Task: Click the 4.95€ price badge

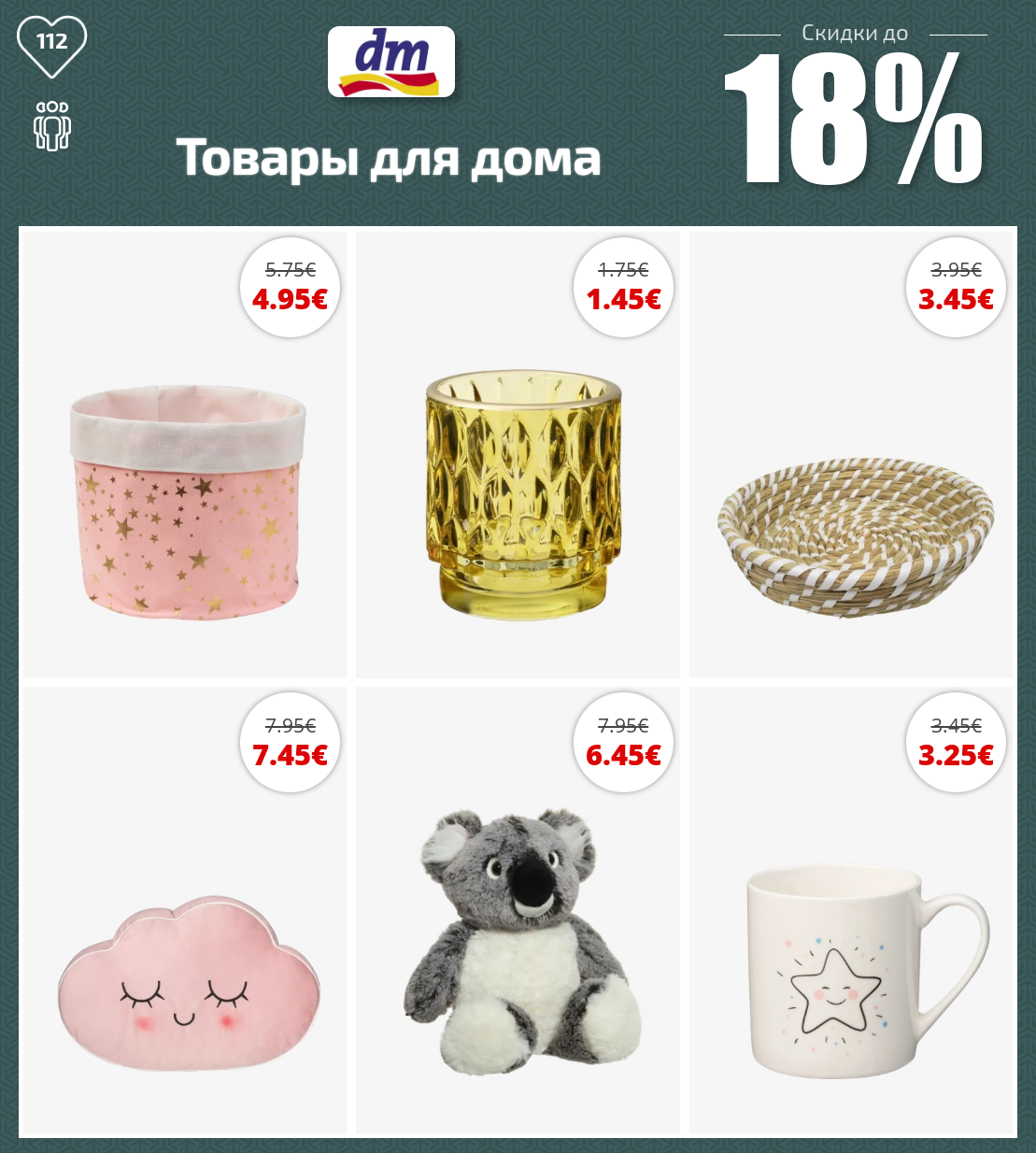Action: 290,287
